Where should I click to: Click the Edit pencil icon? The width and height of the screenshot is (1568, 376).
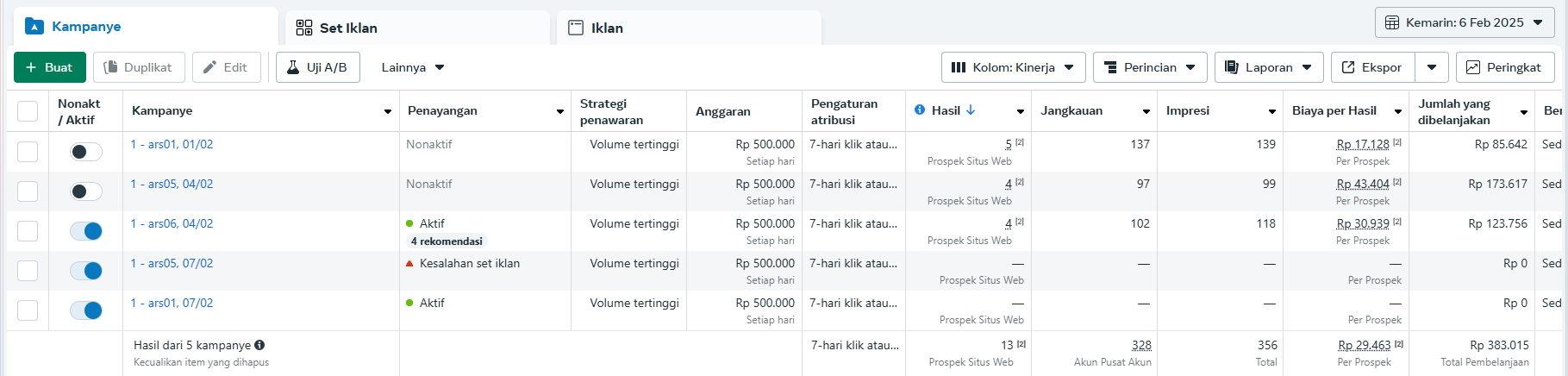(209, 67)
